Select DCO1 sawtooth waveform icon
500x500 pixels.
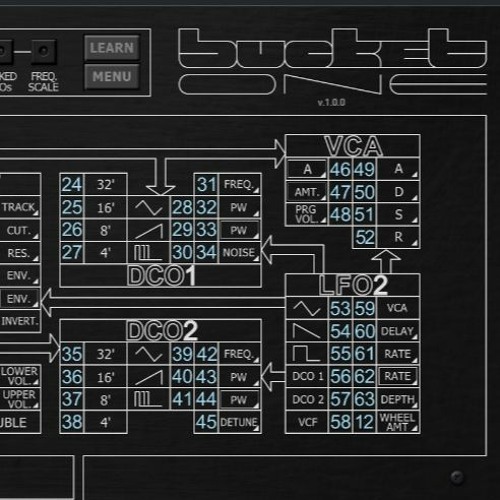[x=149, y=230]
